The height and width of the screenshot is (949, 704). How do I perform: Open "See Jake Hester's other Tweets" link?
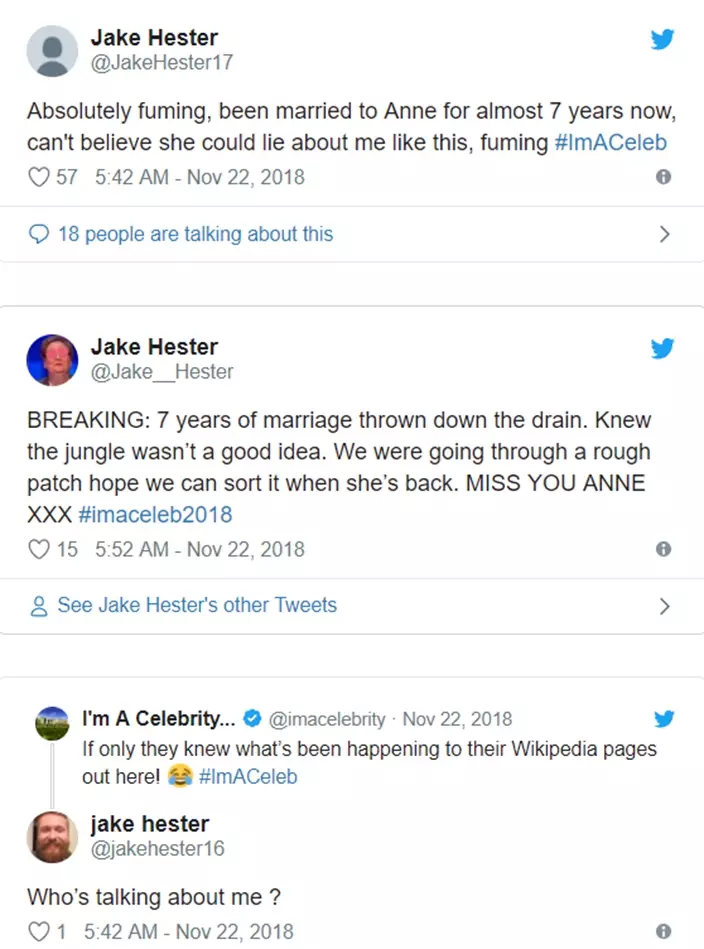[x=197, y=605]
